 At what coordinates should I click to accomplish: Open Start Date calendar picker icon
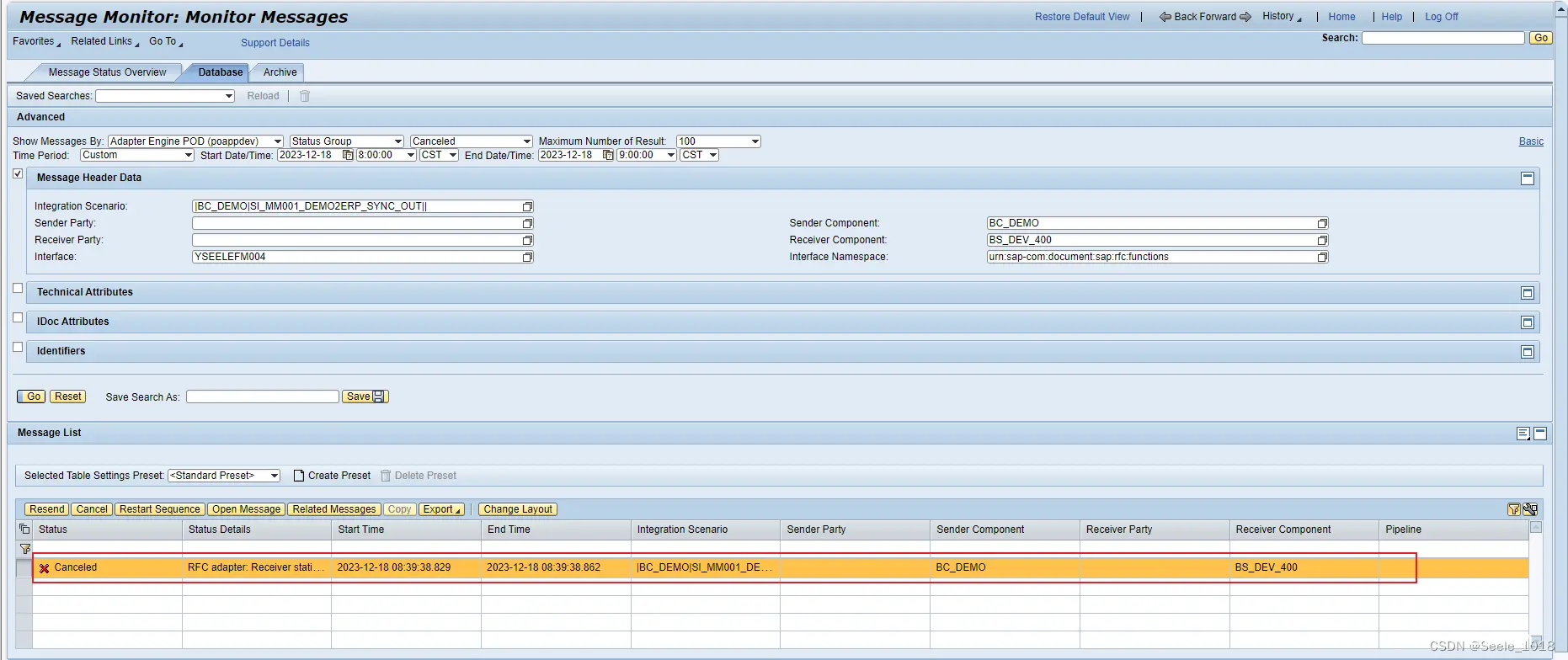click(x=347, y=155)
